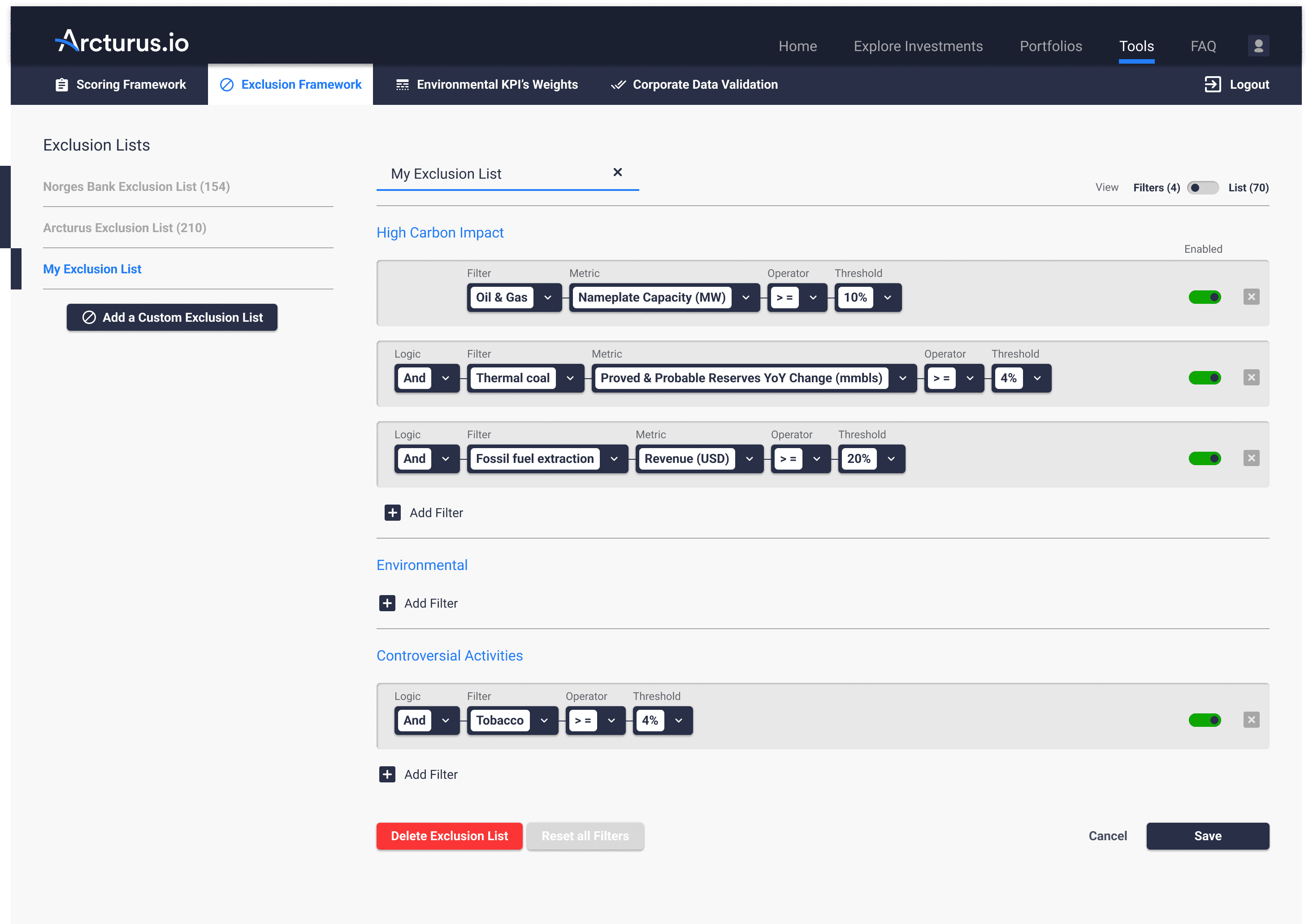Switch to the Scoring Framework tab
Screen dimensions: 1309x924
120,84
